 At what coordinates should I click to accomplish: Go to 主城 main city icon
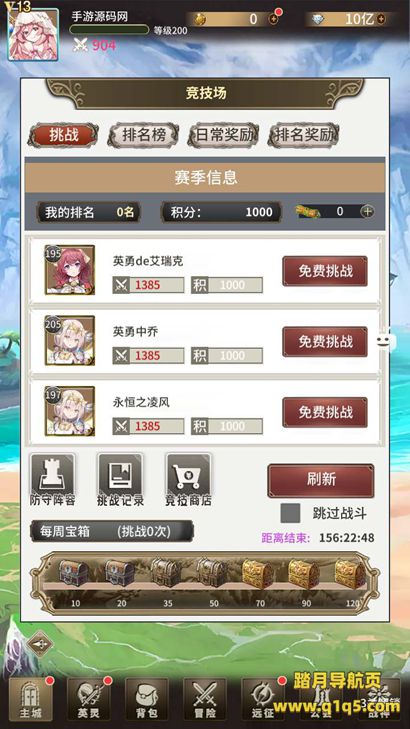[31, 699]
